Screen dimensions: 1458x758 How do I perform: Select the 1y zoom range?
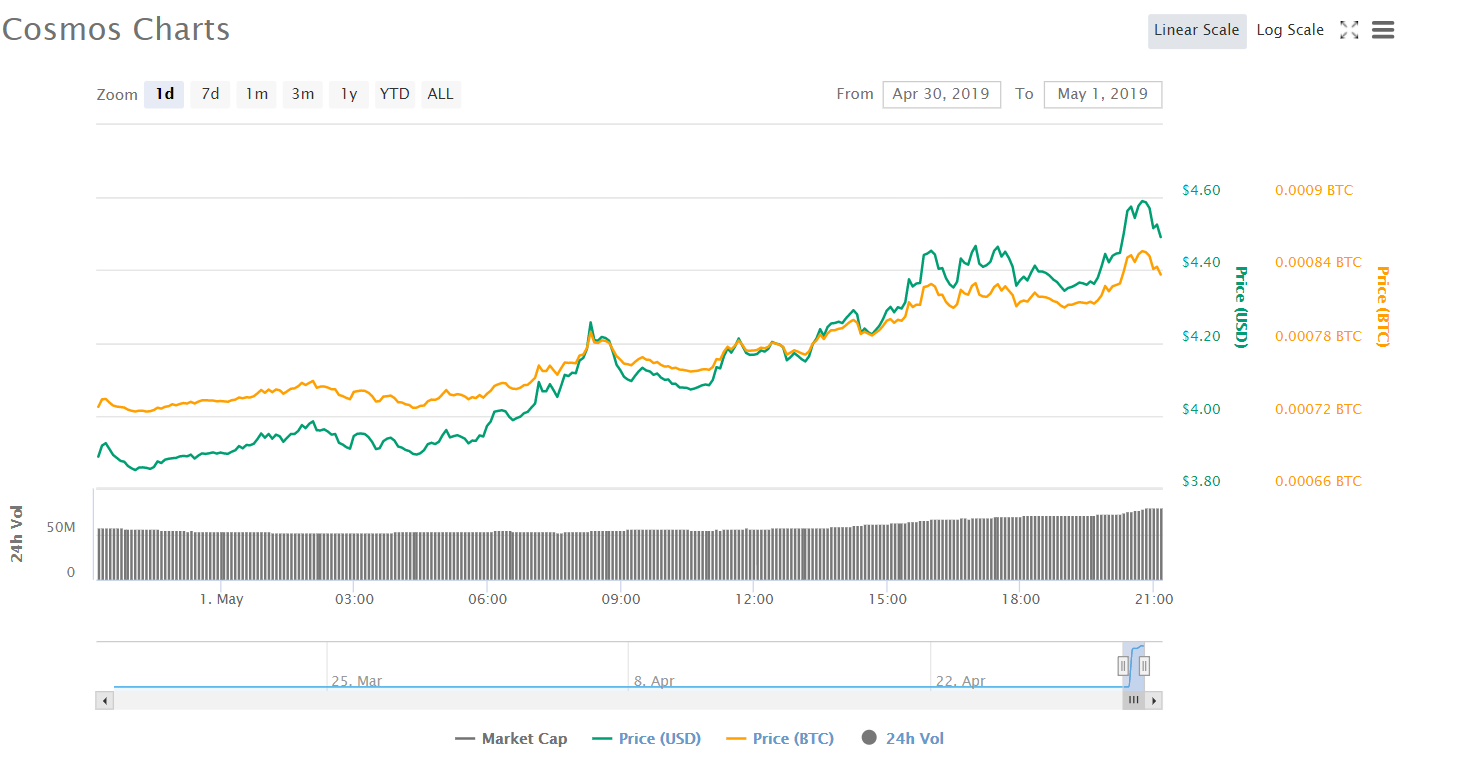(349, 94)
